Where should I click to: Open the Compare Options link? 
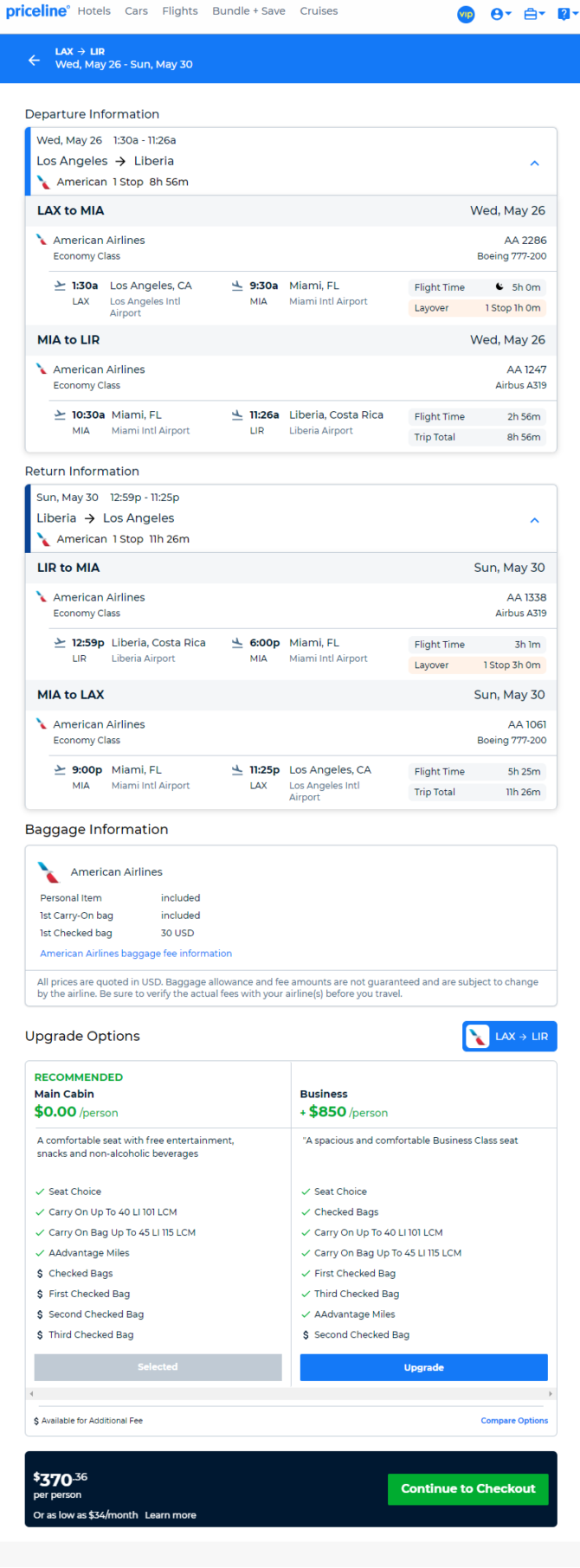pos(514,1420)
